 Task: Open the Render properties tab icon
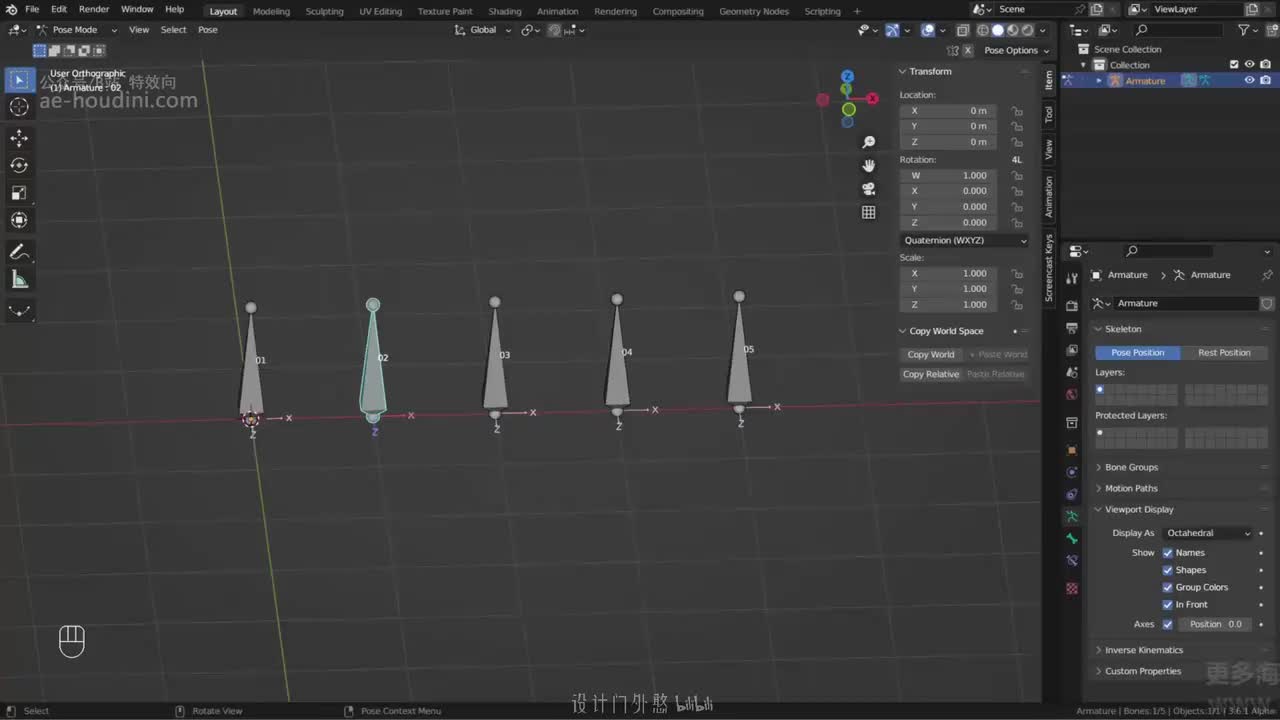1072,305
